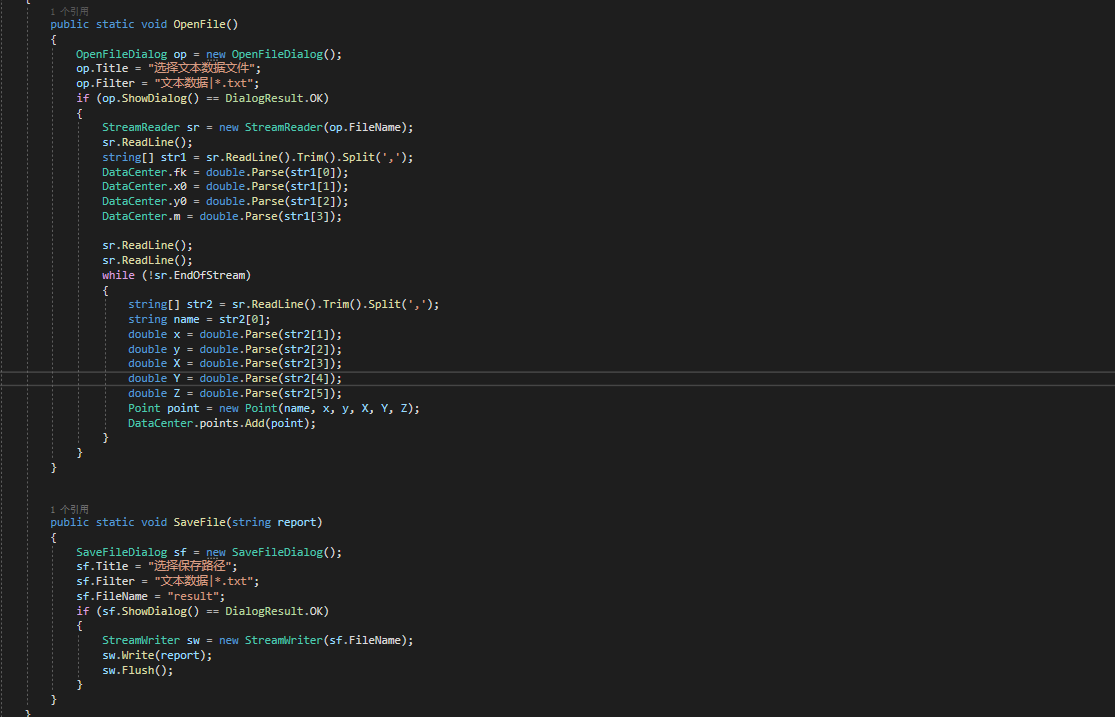Click the 'StreamWriter sw = new StreamWriter(sf.FileName);' line
This screenshot has width=1115, height=717.
257,640
